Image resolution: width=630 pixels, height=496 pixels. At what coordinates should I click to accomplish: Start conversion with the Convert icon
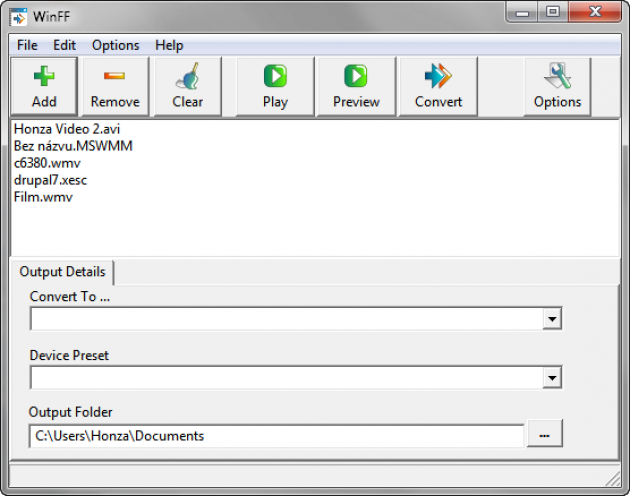pyautogui.click(x=438, y=86)
